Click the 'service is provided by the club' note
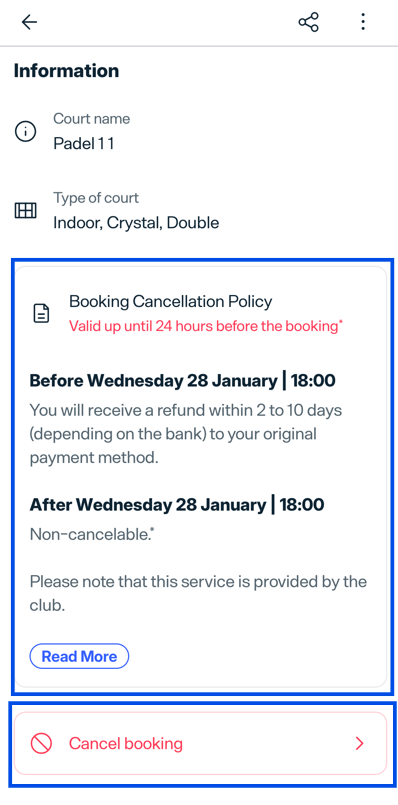The height and width of the screenshot is (805, 398). point(198,593)
